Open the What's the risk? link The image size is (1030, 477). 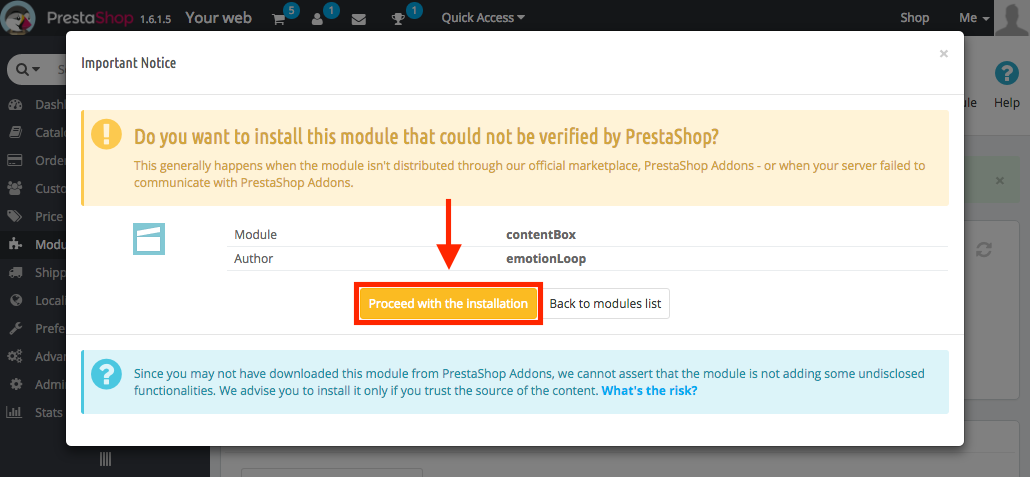(649, 390)
